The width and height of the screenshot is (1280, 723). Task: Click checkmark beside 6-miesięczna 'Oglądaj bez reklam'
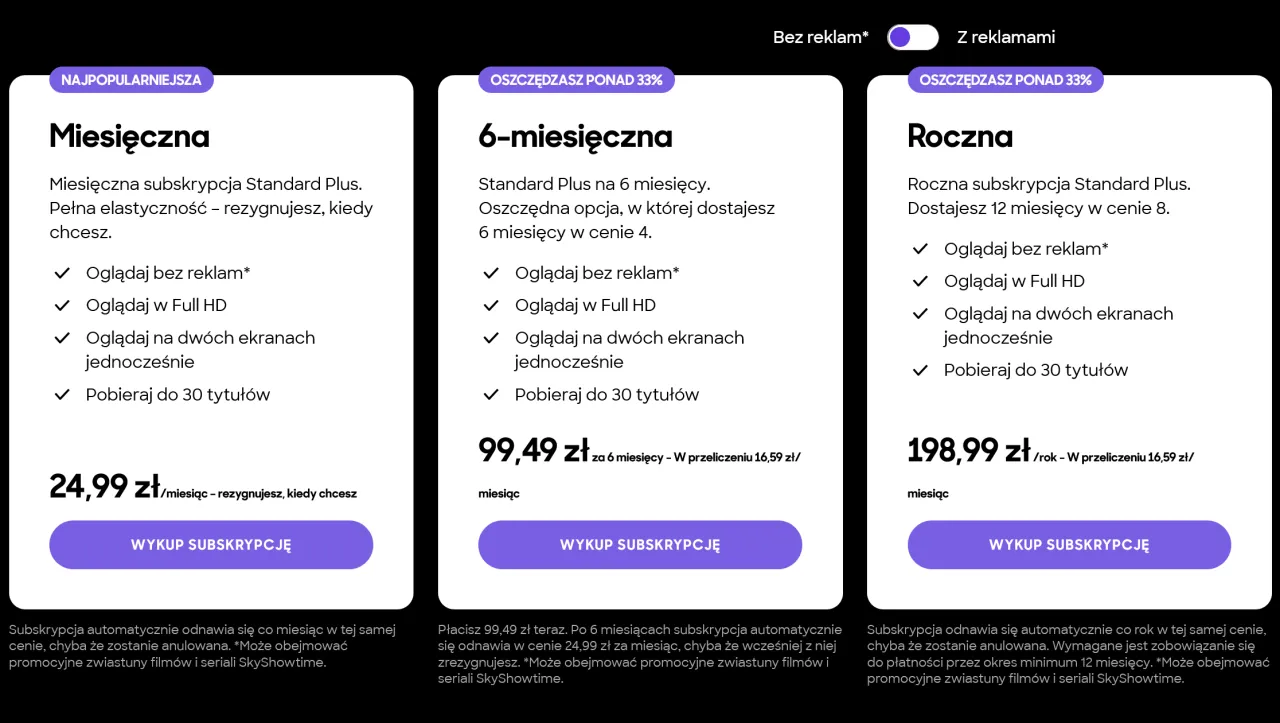pyautogui.click(x=491, y=273)
